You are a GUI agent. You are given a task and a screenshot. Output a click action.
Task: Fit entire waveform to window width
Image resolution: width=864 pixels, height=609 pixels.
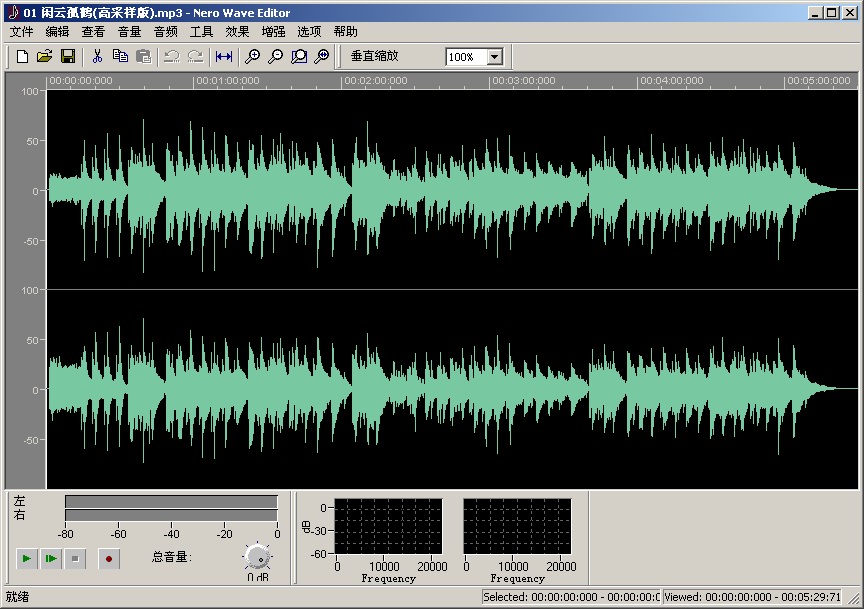click(223, 57)
